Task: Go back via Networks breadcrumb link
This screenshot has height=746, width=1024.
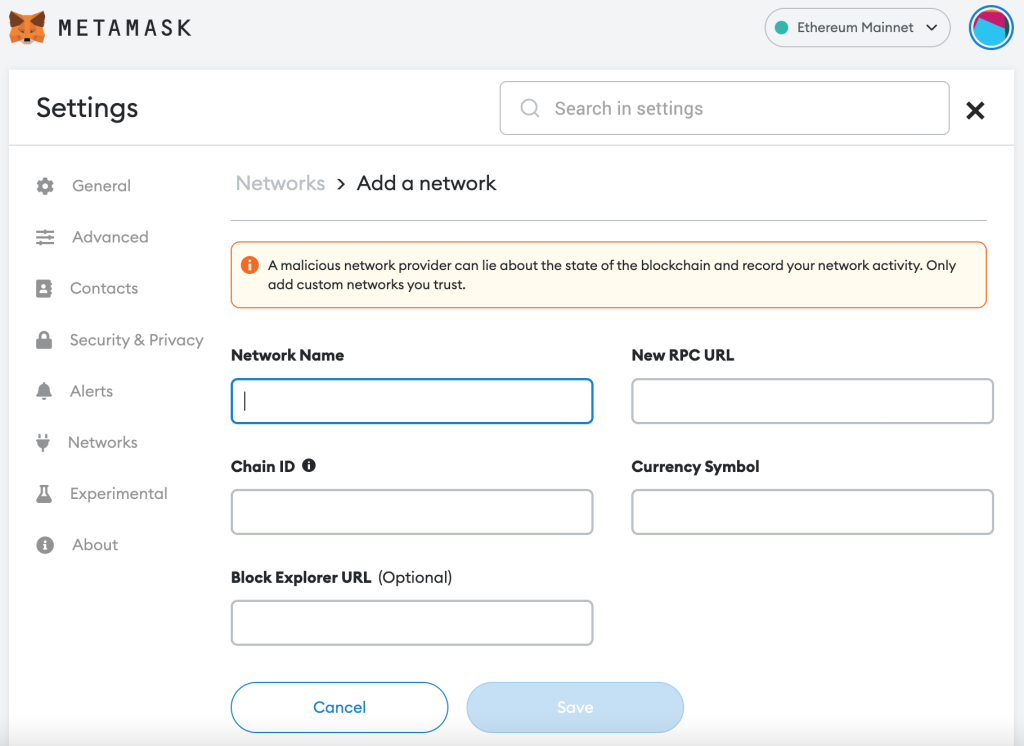Action: [x=280, y=184]
